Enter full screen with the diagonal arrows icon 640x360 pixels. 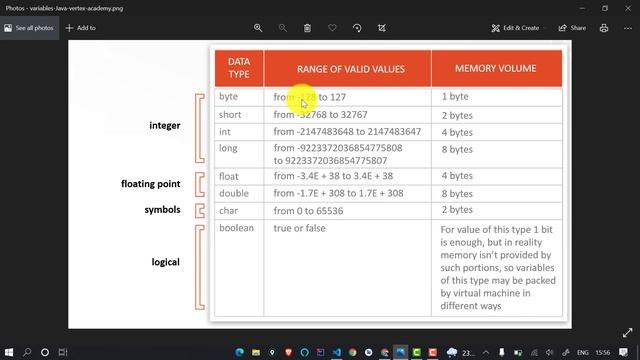[x=627, y=333]
